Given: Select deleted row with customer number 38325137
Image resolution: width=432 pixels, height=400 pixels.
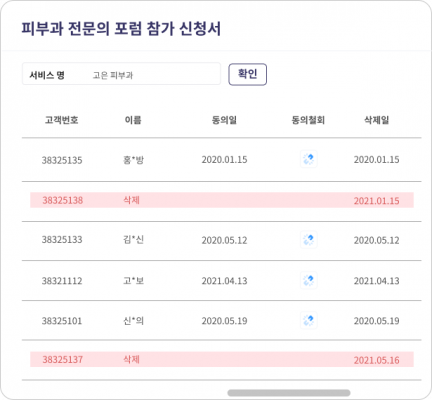Looking at the screenshot, I should click(222, 359).
